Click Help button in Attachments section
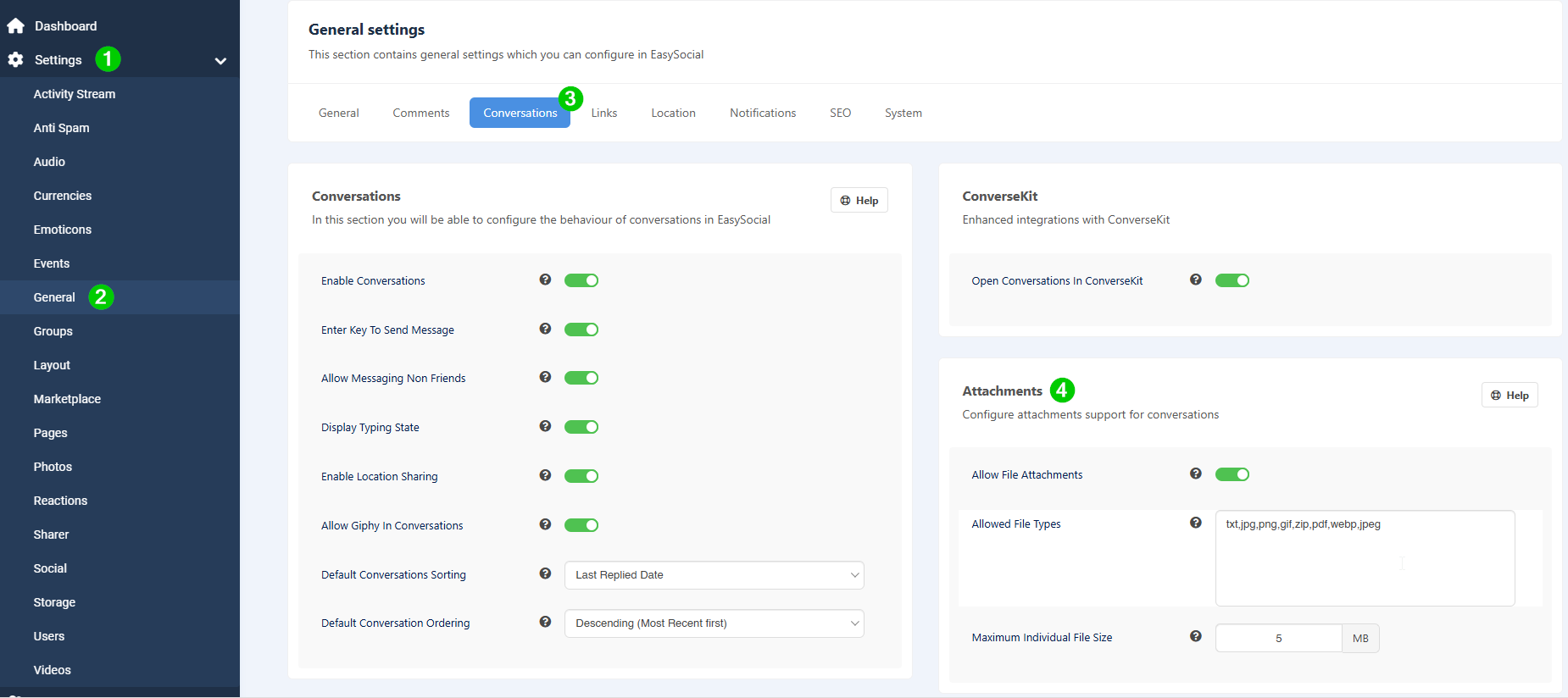Screen dimensions: 1568x698 tap(1509, 396)
